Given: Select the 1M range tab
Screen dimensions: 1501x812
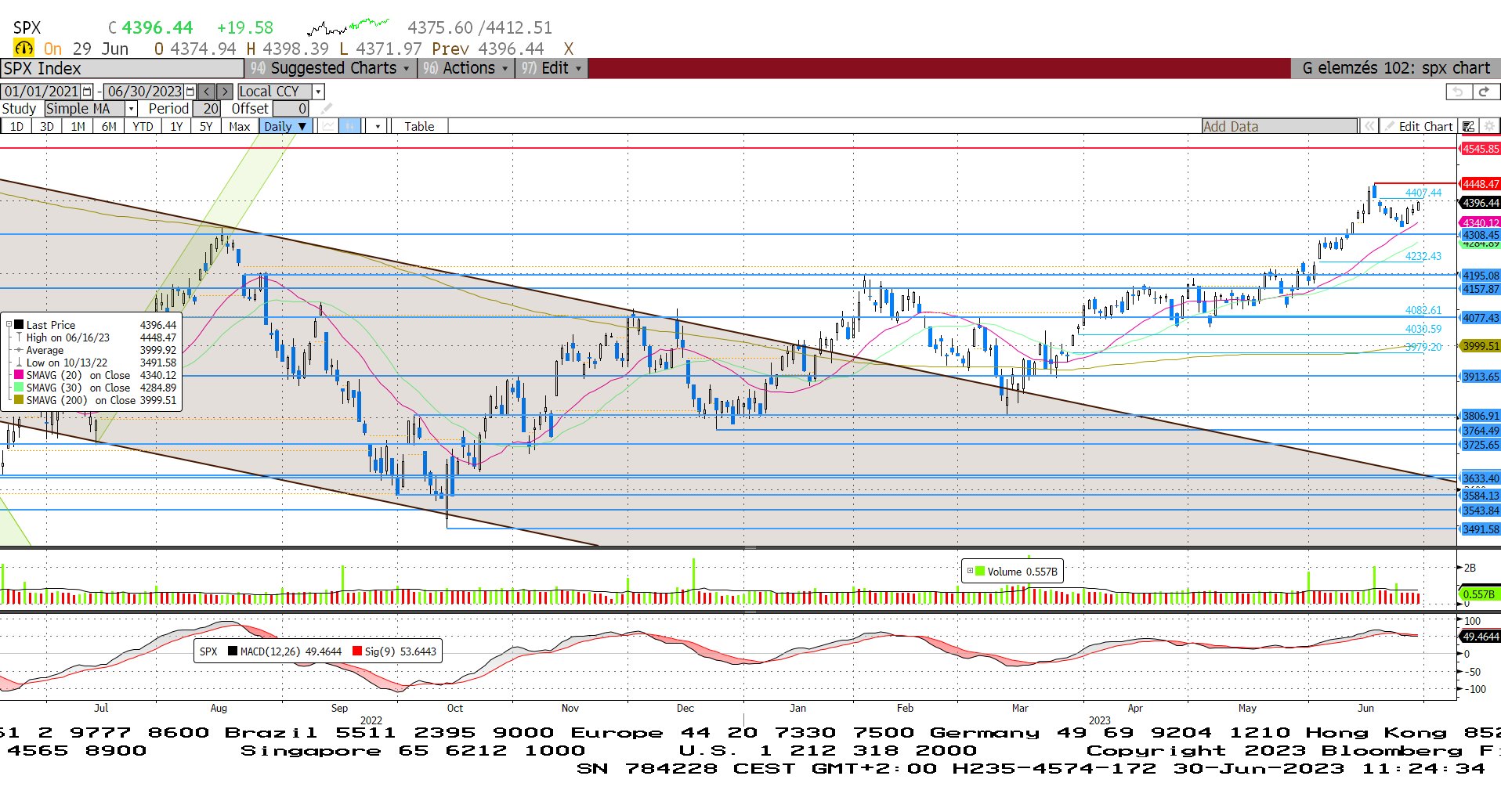Looking at the screenshot, I should pos(78,126).
